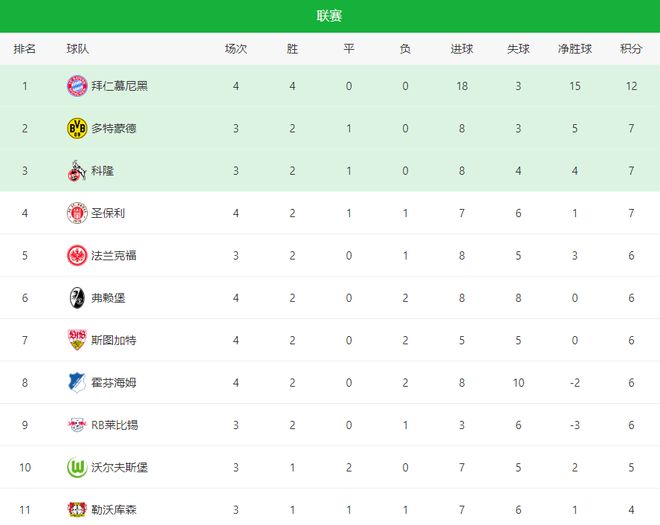Click the VfB Stuttgart crest icon
Image resolution: width=660 pixels, height=525 pixels.
(x=77, y=340)
